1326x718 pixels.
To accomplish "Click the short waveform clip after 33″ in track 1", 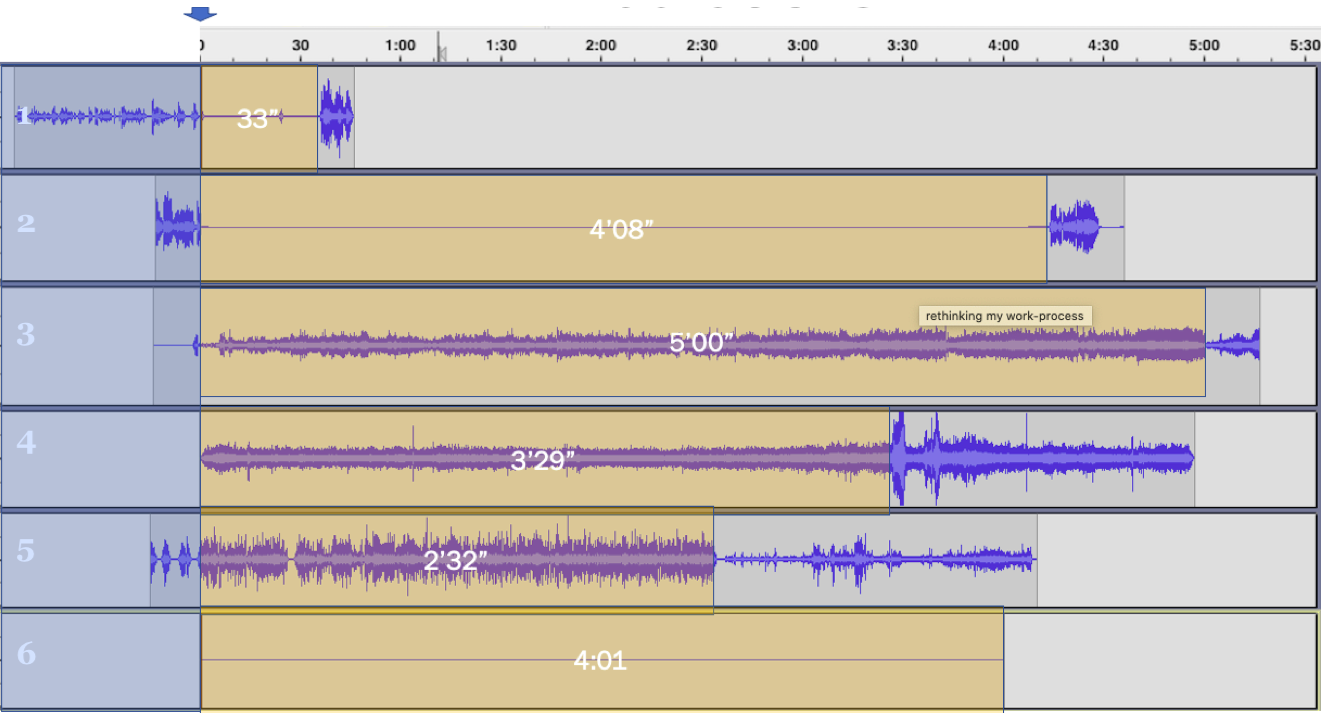I will tap(336, 118).
